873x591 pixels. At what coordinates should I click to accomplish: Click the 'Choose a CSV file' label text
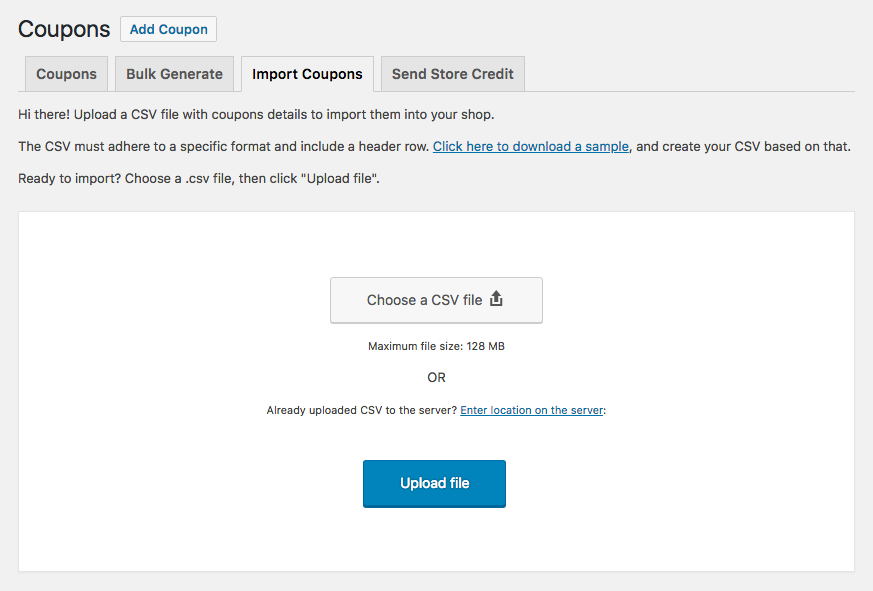424,300
